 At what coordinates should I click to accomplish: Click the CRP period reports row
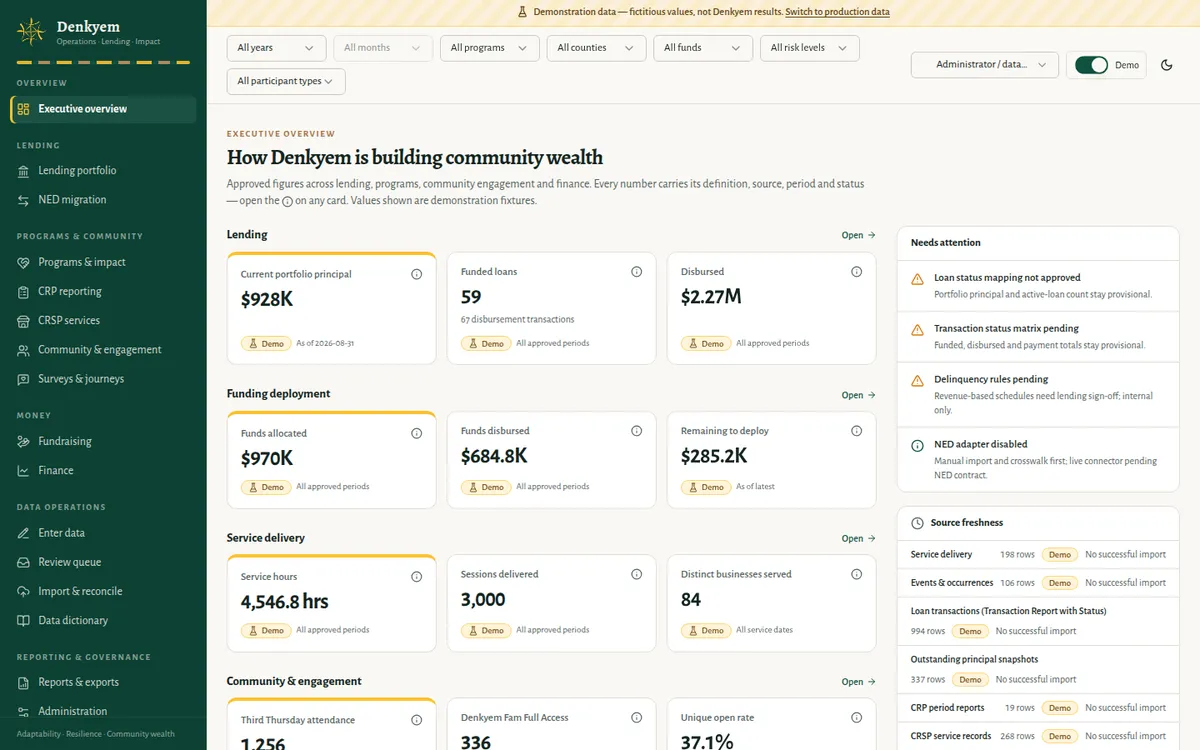coord(1038,708)
